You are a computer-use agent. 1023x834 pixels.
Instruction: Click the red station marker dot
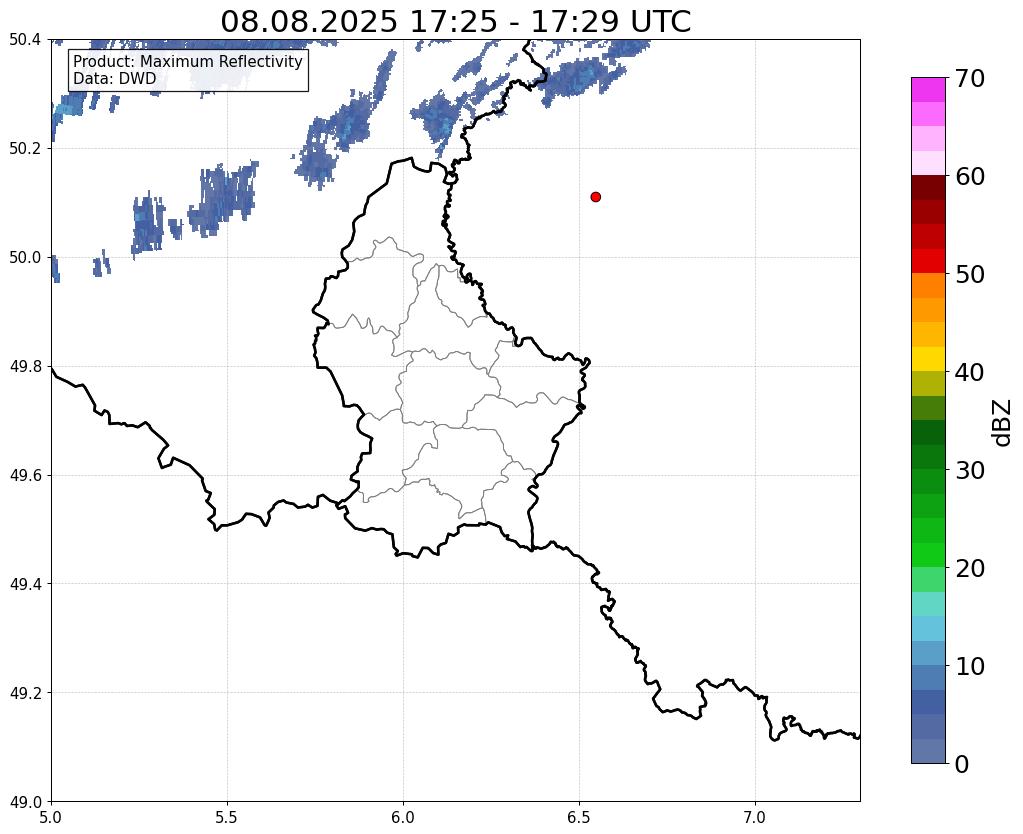595,197
